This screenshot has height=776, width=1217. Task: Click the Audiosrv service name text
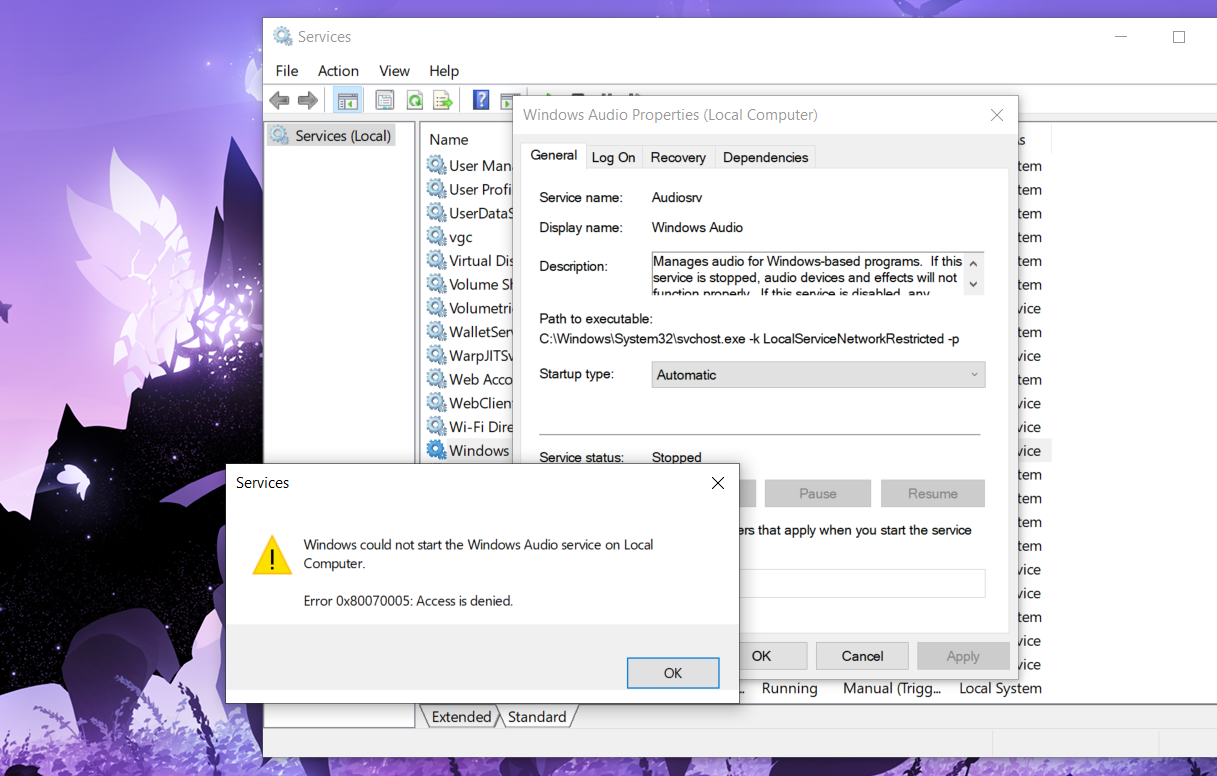[677, 198]
